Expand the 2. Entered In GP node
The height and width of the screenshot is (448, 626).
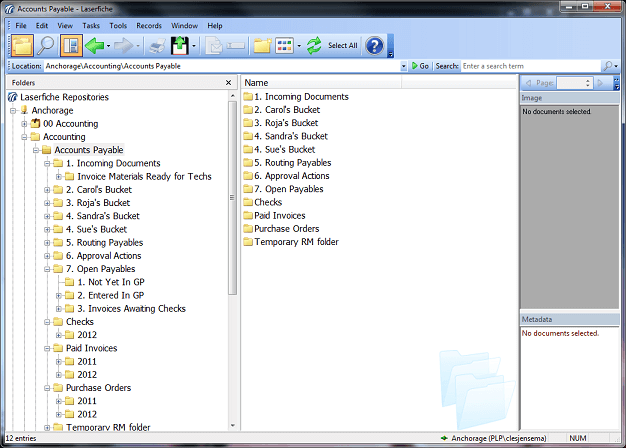(59, 295)
